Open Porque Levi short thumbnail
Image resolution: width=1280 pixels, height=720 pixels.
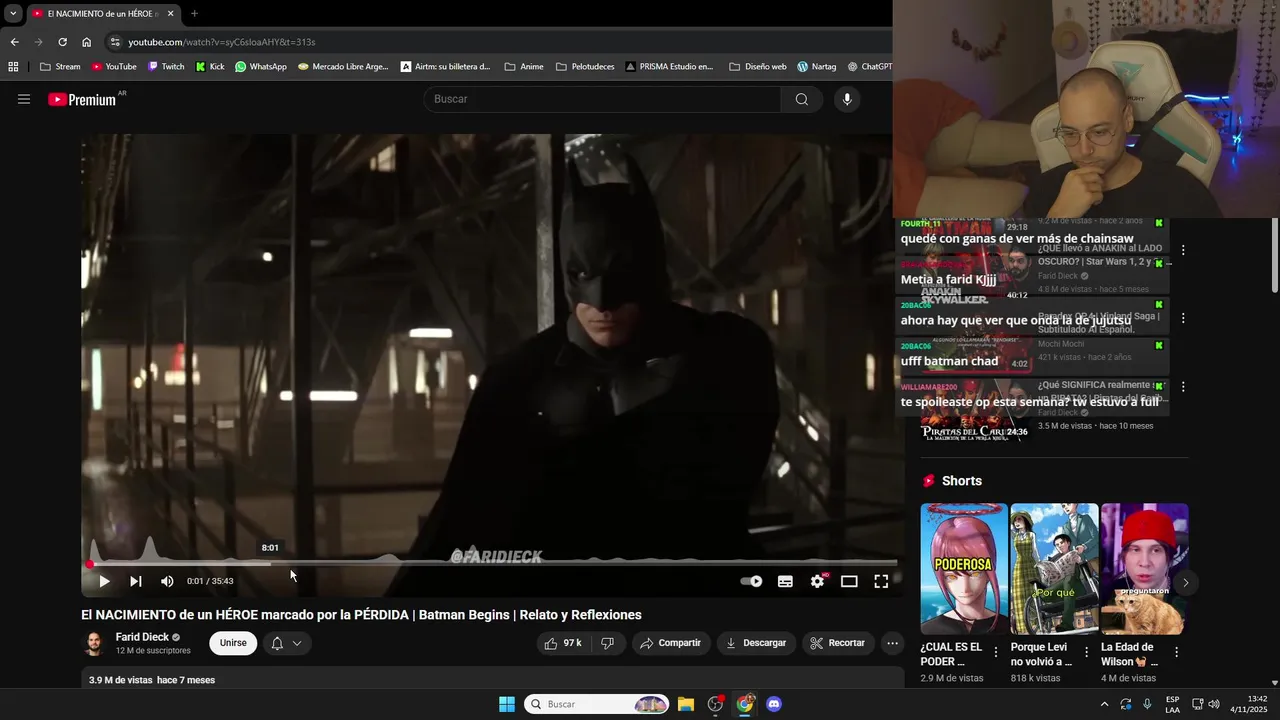tap(1054, 569)
